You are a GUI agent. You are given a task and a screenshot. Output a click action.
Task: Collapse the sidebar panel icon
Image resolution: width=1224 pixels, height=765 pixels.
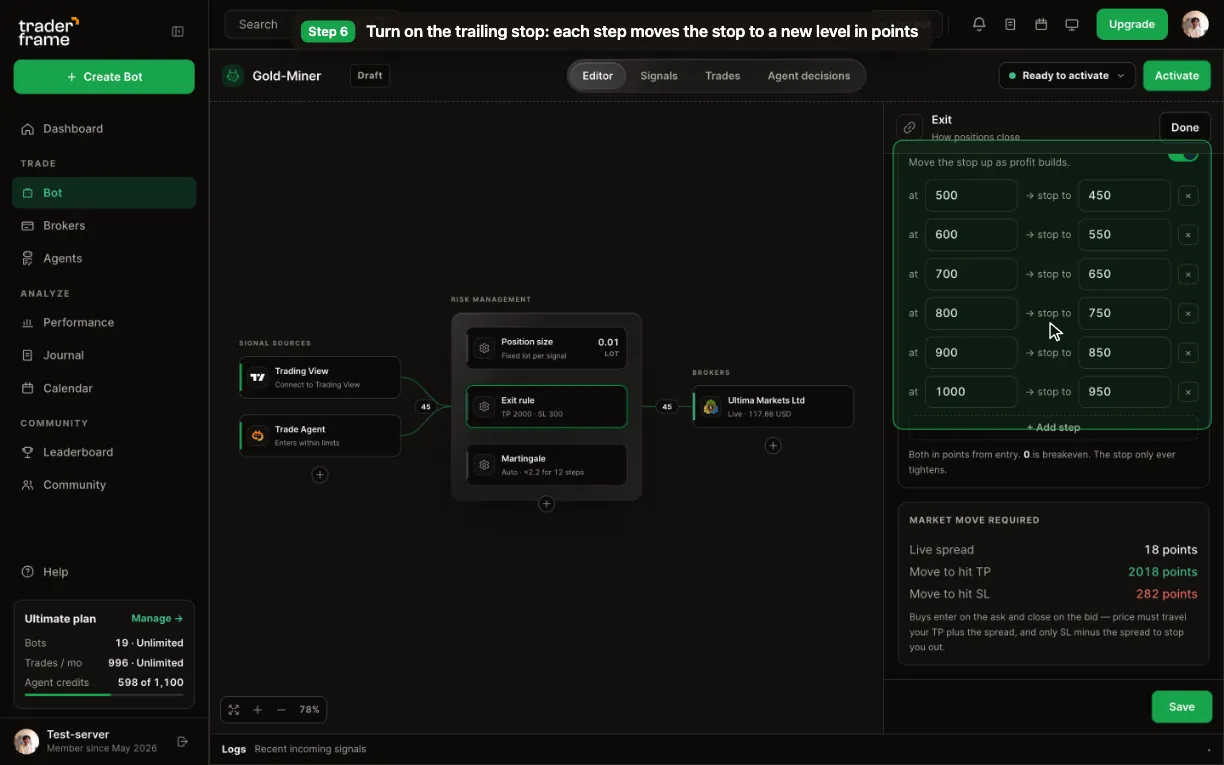(x=178, y=31)
